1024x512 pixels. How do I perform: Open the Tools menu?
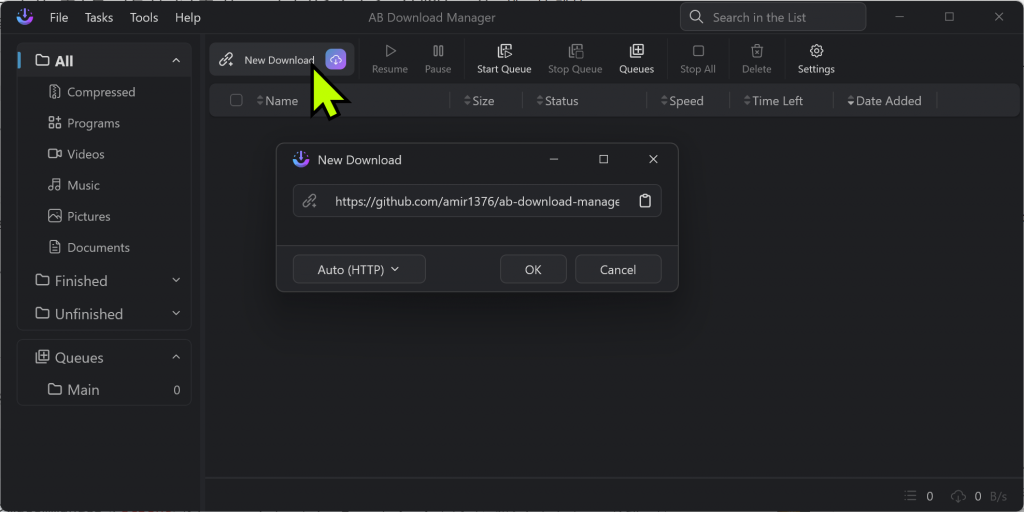[x=144, y=18]
